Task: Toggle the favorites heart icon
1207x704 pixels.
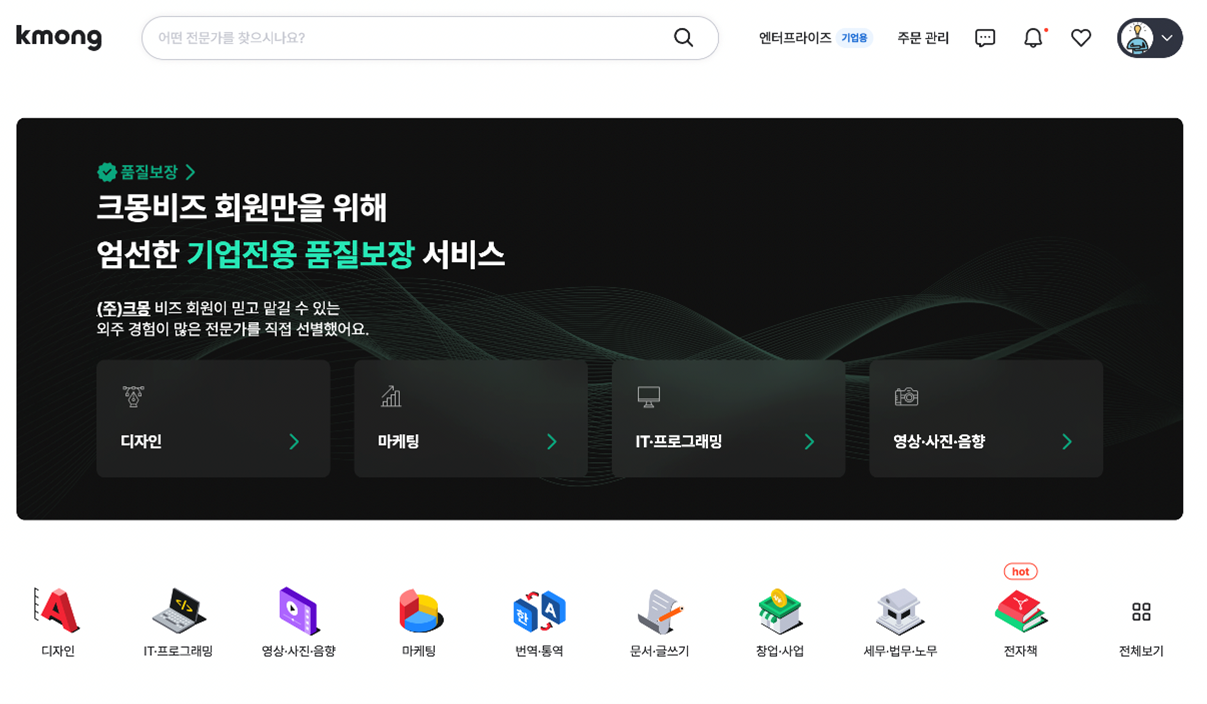Action: pos(1081,37)
